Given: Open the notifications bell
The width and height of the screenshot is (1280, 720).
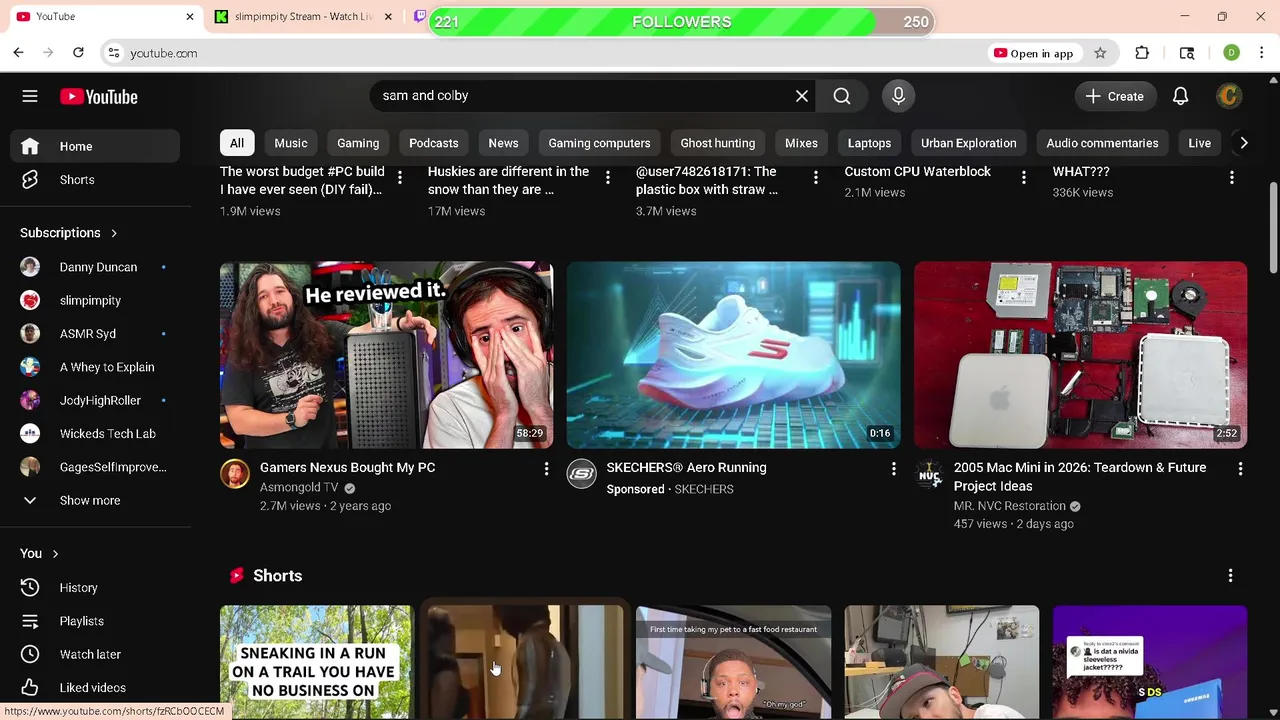Looking at the screenshot, I should [x=1180, y=96].
